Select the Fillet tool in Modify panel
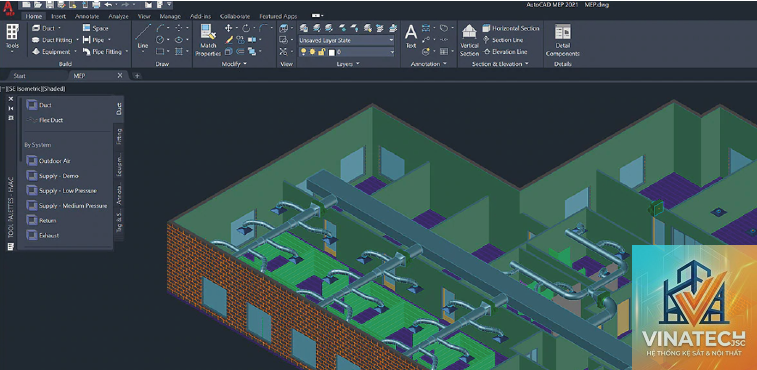Viewport: 757px width, 370px height. [263, 28]
